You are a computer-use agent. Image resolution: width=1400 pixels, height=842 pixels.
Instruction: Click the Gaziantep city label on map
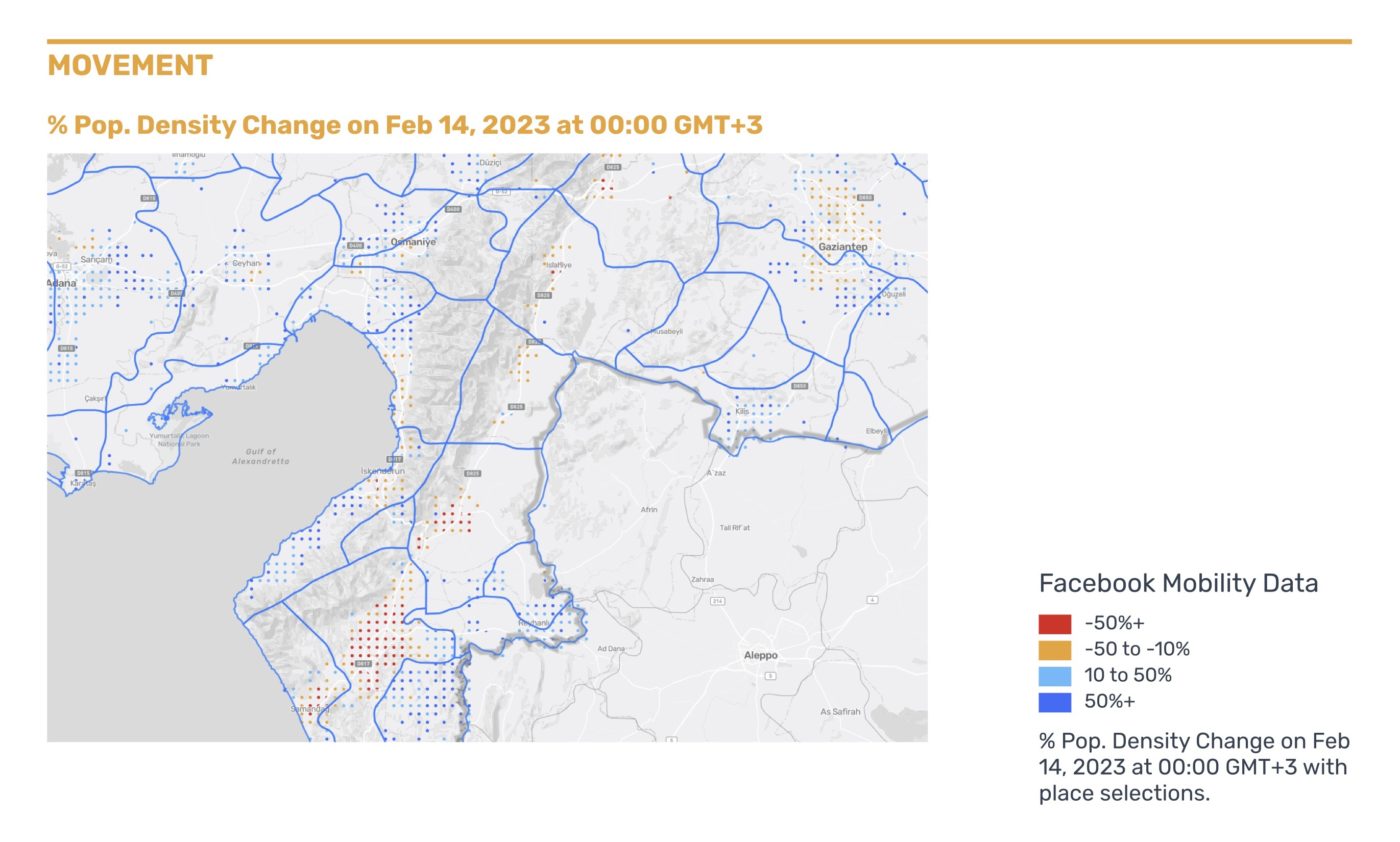(841, 246)
